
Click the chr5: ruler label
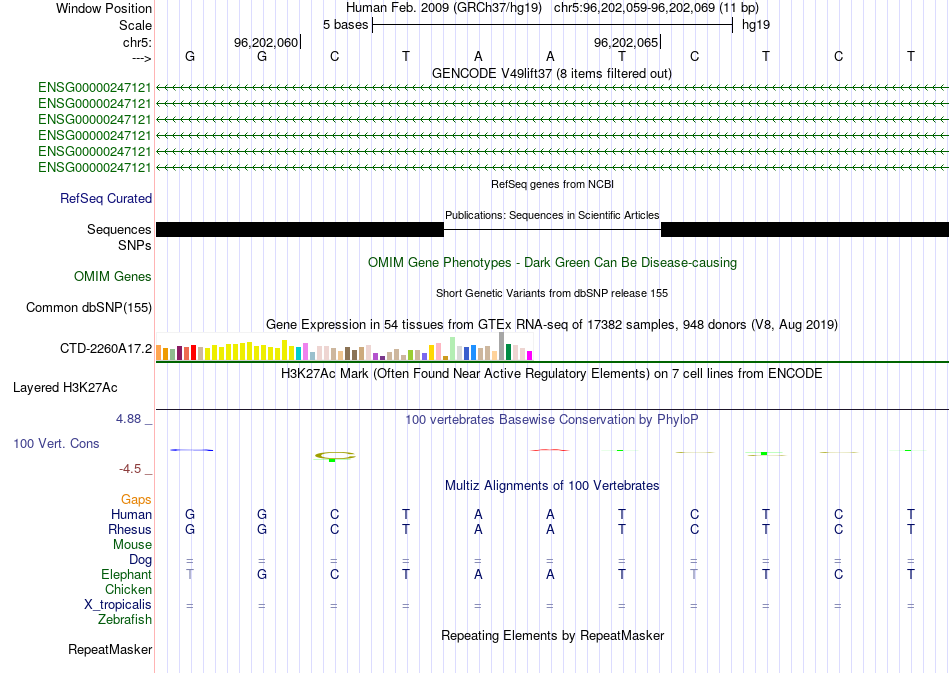click(137, 42)
